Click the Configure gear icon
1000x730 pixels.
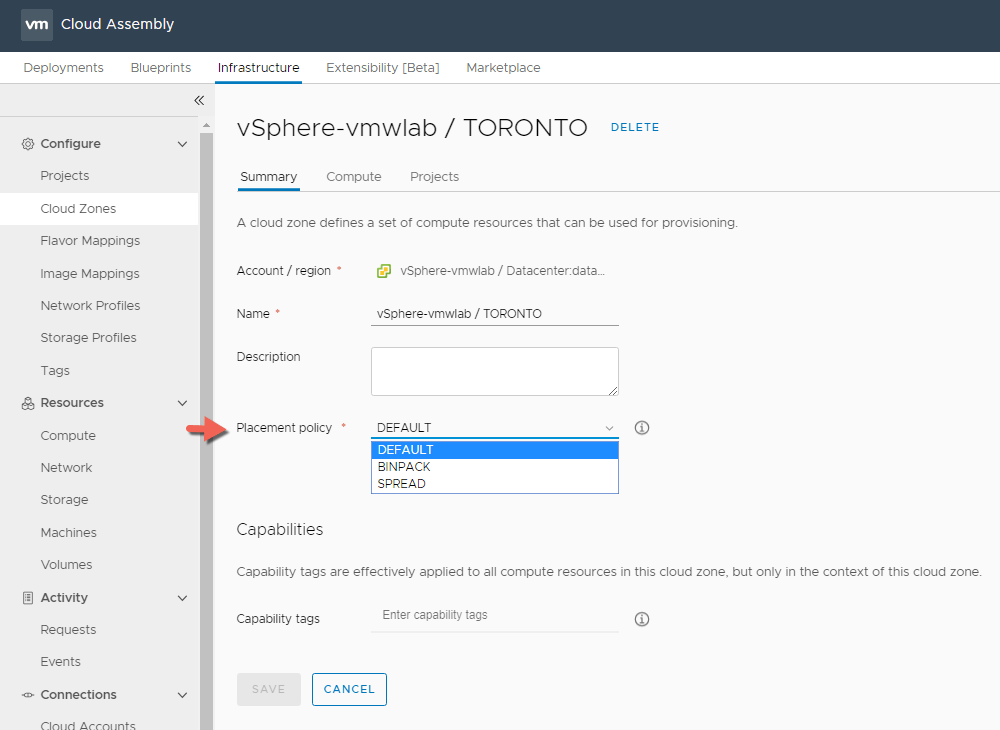click(x=28, y=144)
